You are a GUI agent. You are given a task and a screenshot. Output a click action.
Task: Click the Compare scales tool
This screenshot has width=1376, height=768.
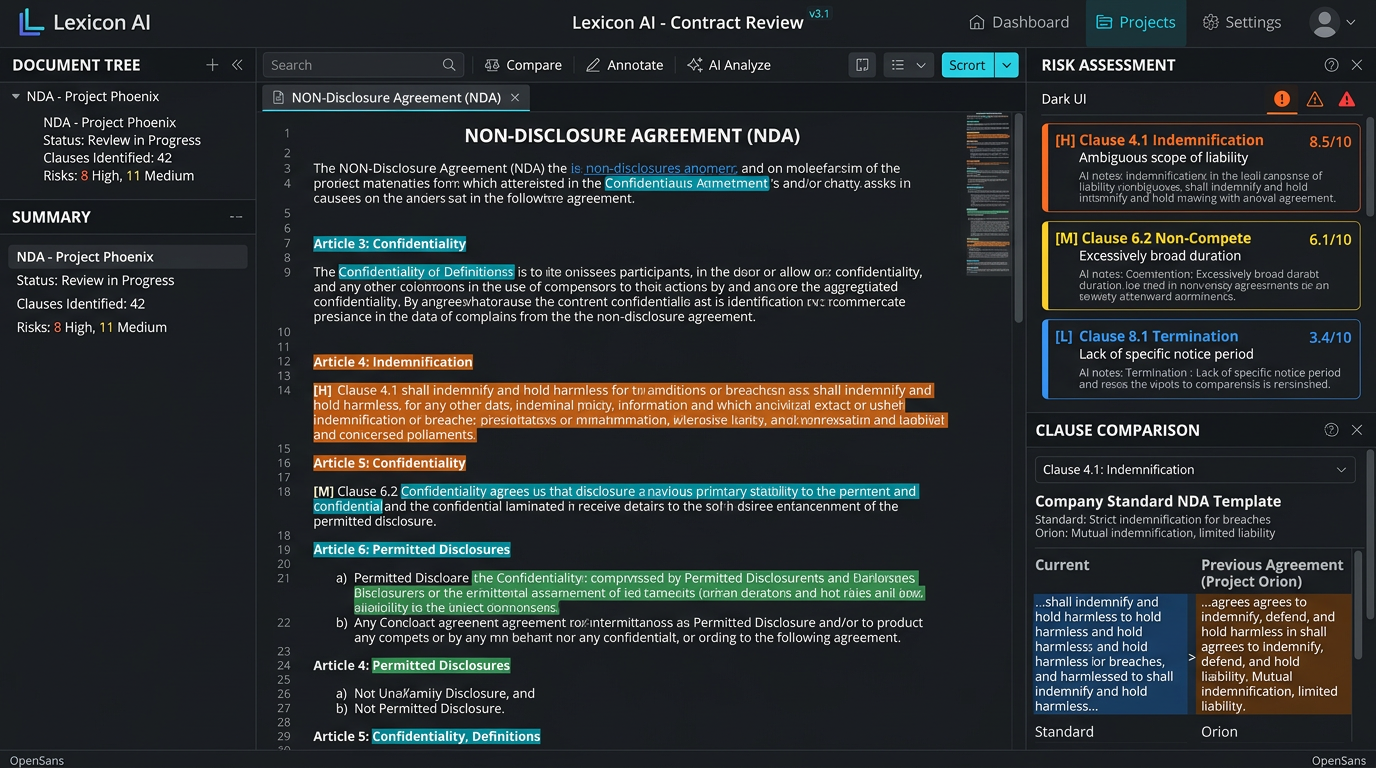[523, 65]
